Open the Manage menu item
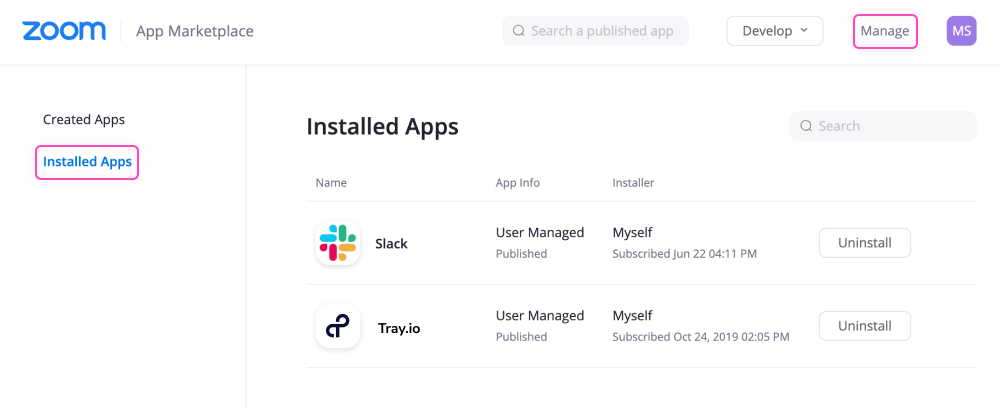 click(x=884, y=31)
